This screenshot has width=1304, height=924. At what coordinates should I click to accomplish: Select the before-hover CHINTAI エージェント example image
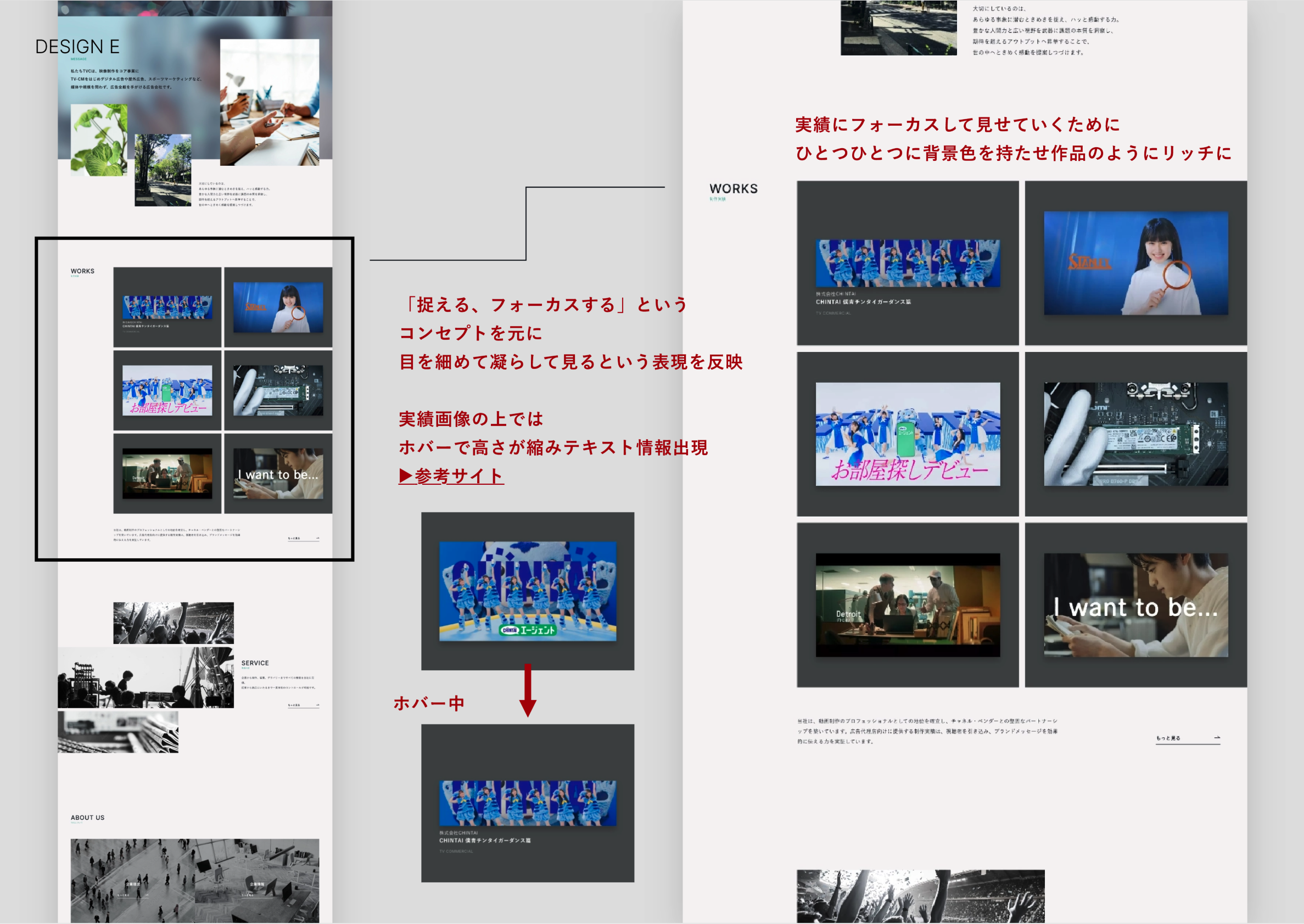(528, 591)
